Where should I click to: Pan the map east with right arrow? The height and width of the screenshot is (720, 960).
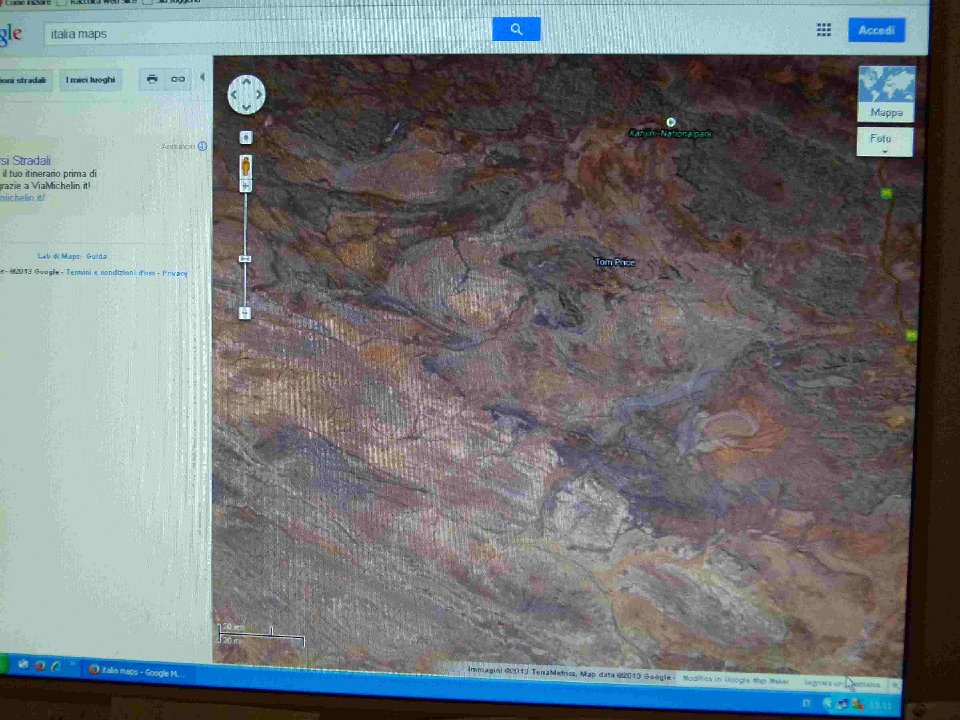[x=259, y=94]
